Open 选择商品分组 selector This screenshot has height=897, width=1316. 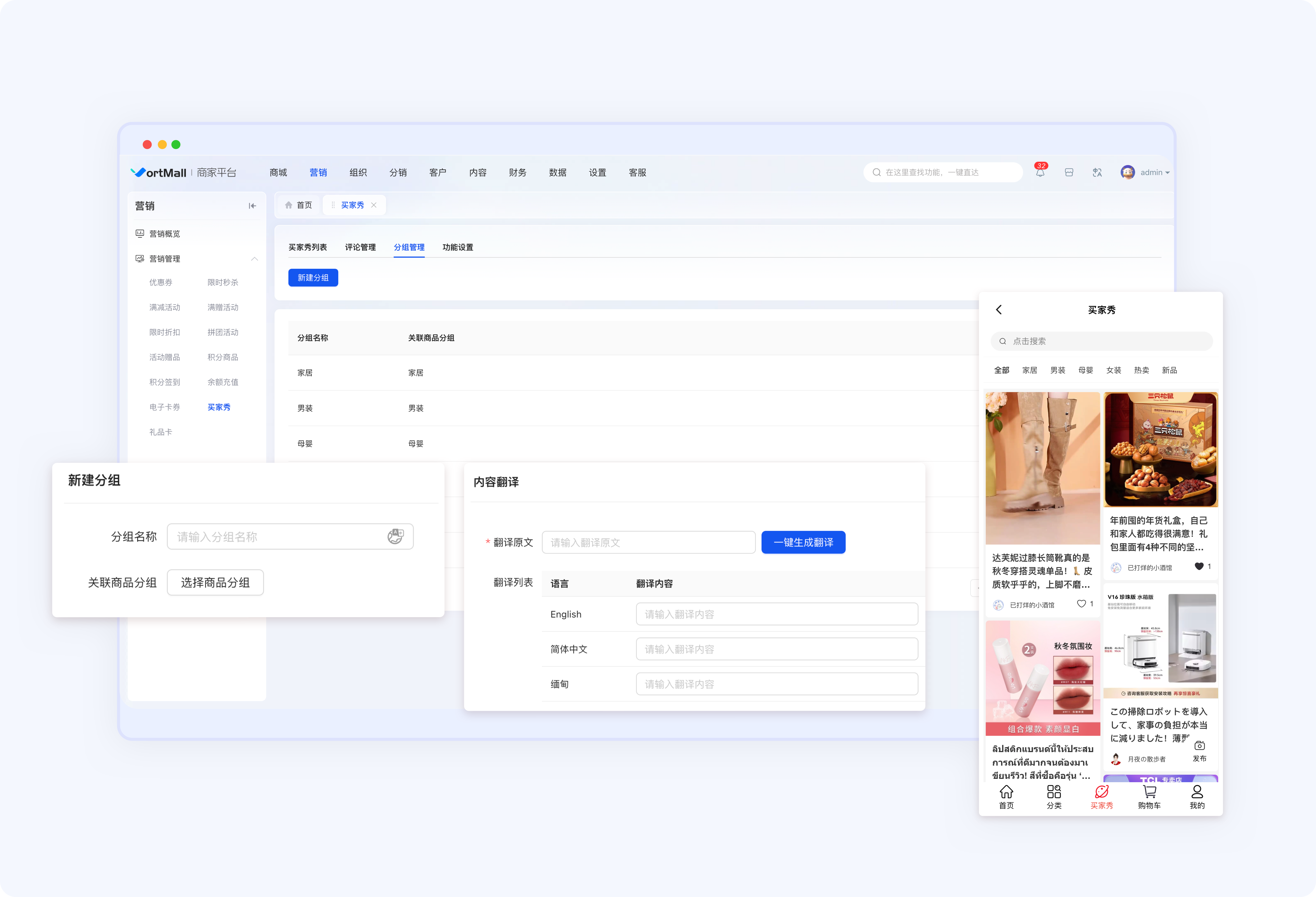click(215, 582)
